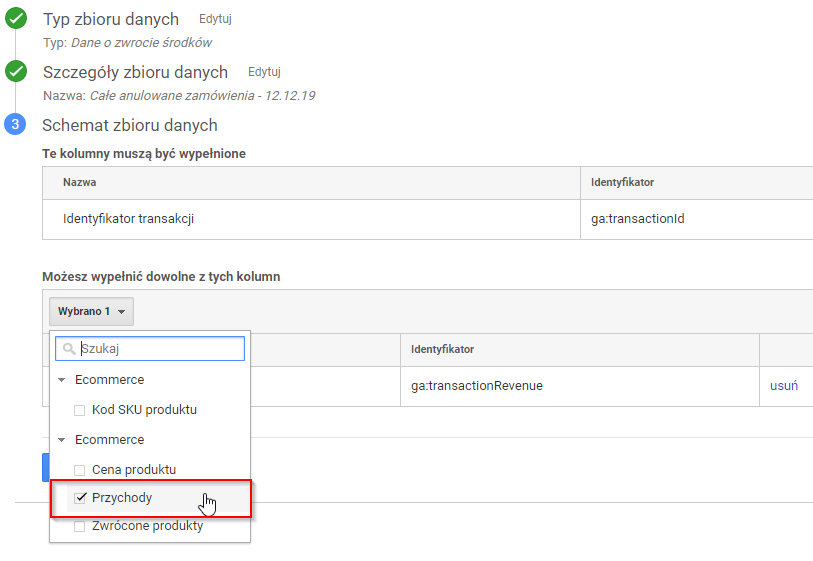Edit the Szczegóły zbioru danych step
Viewport: 813px width, 561px height.
(264, 72)
